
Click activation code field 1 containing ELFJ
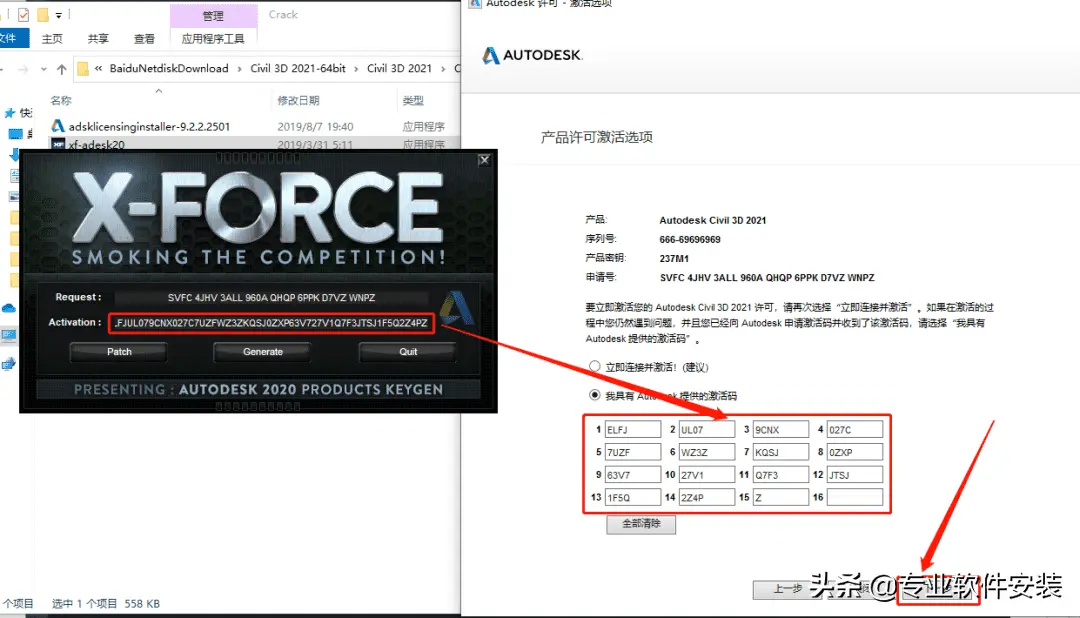point(633,429)
